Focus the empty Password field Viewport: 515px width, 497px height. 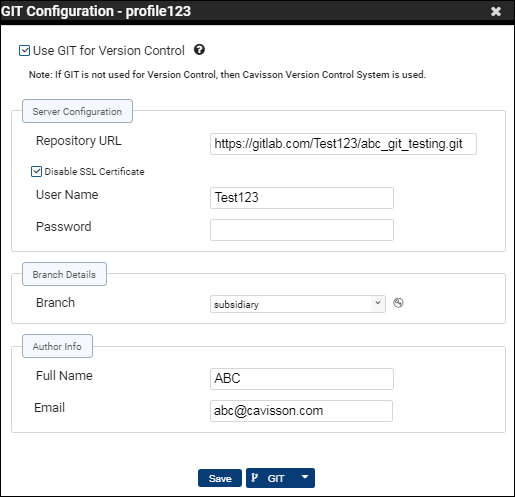click(302, 230)
